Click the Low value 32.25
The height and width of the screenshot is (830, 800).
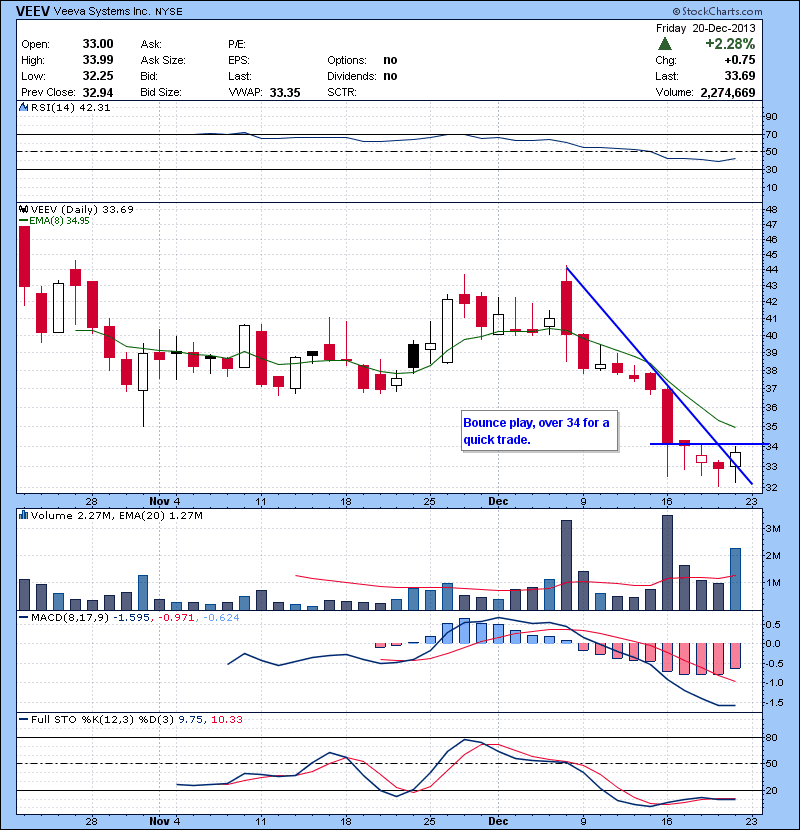(x=98, y=76)
